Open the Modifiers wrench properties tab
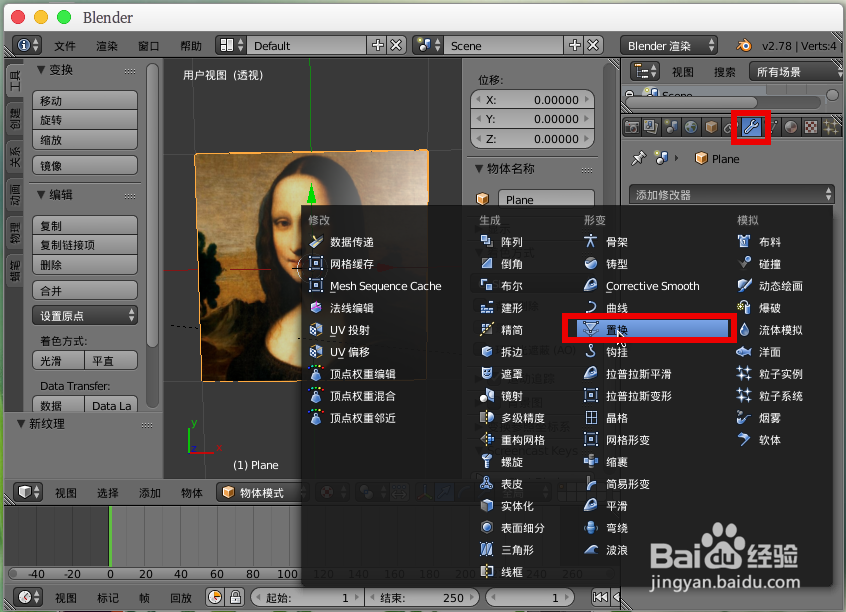 pos(751,127)
